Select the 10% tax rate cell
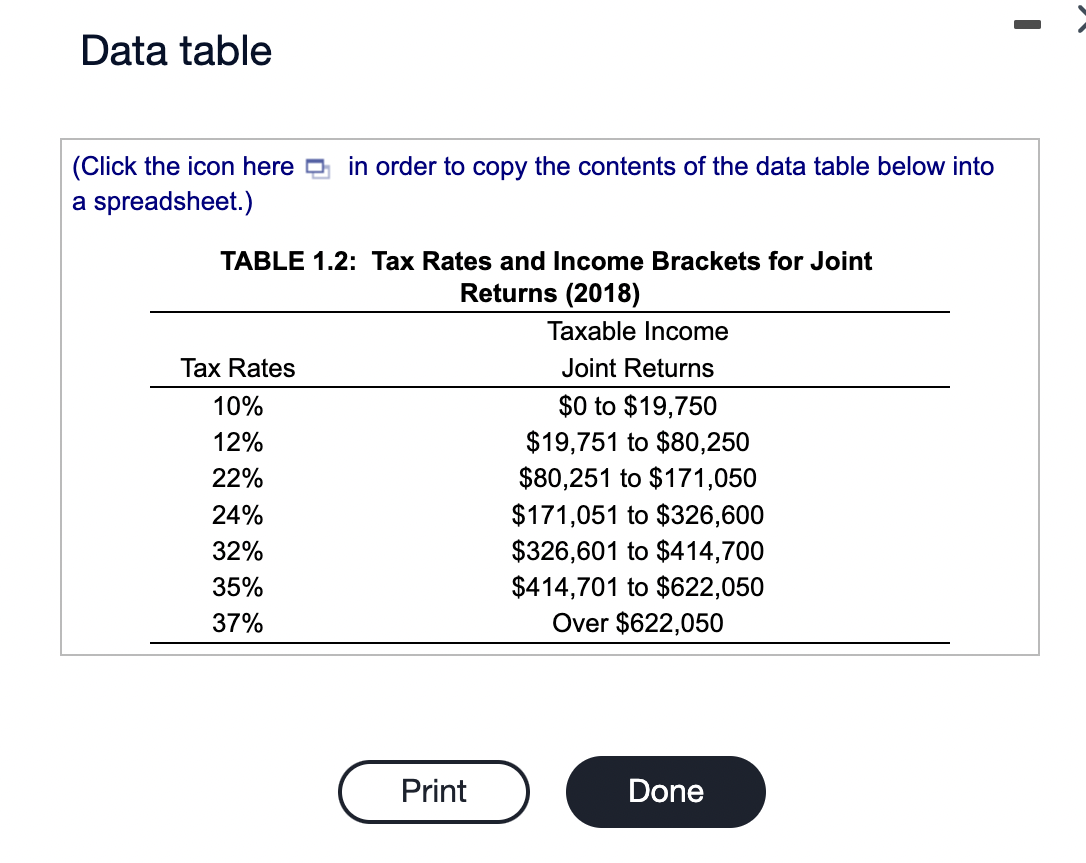The width and height of the screenshot is (1086, 863). (238, 407)
